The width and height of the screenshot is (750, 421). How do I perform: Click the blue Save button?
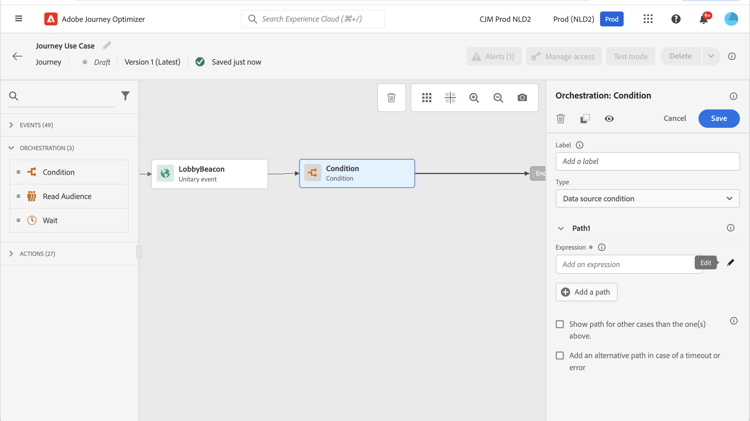(x=718, y=119)
